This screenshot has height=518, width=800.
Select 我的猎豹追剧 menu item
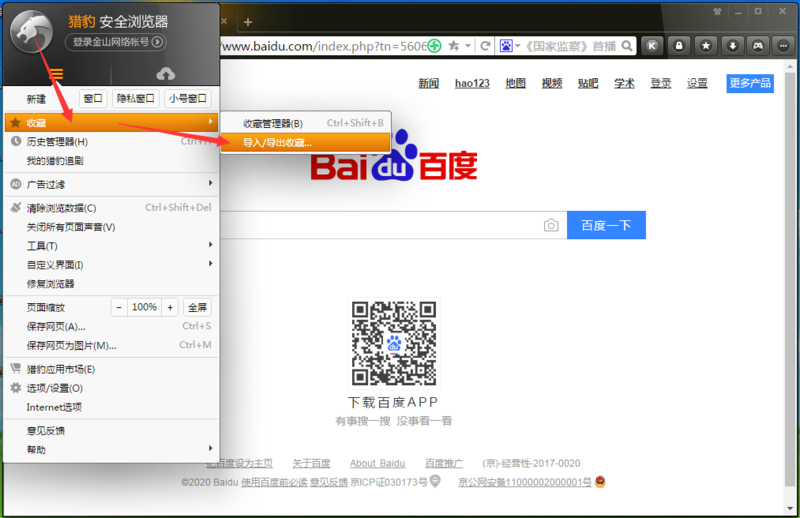[111, 161]
